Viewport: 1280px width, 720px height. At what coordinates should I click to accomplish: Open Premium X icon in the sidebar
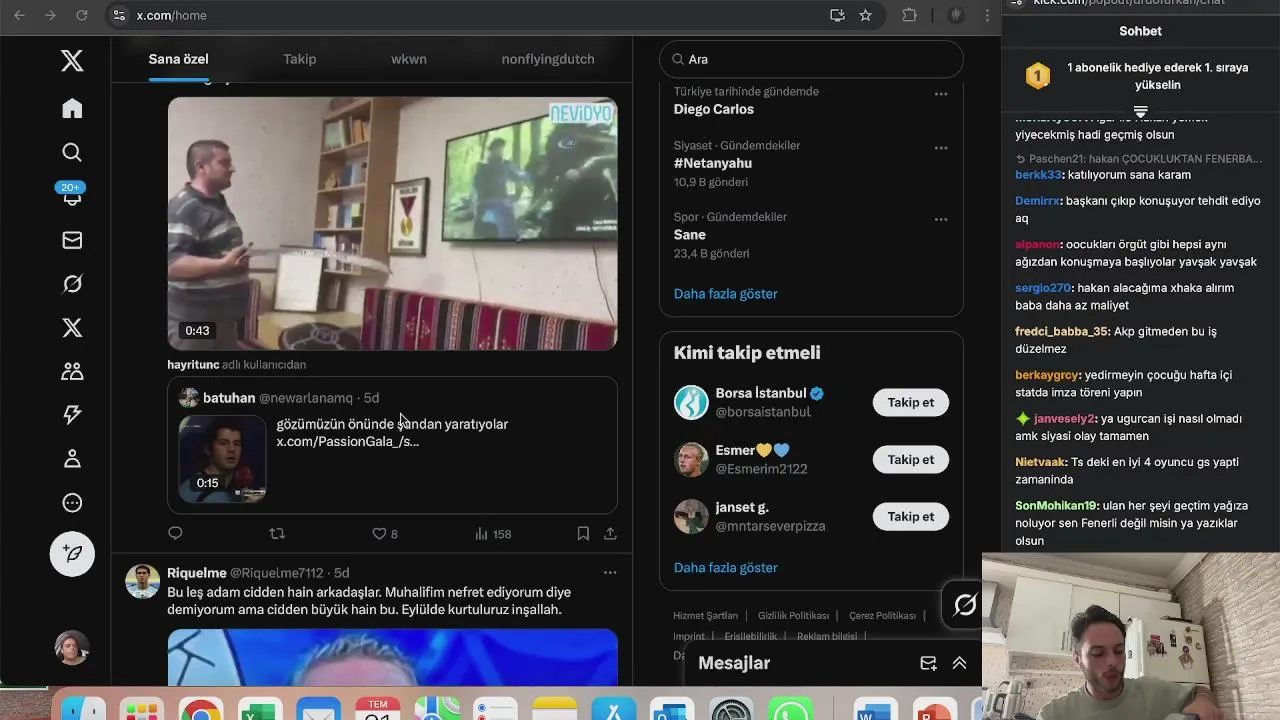(72, 328)
